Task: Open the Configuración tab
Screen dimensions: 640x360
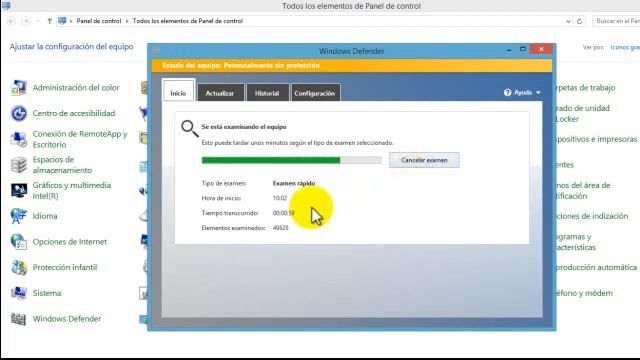Action: click(x=315, y=93)
